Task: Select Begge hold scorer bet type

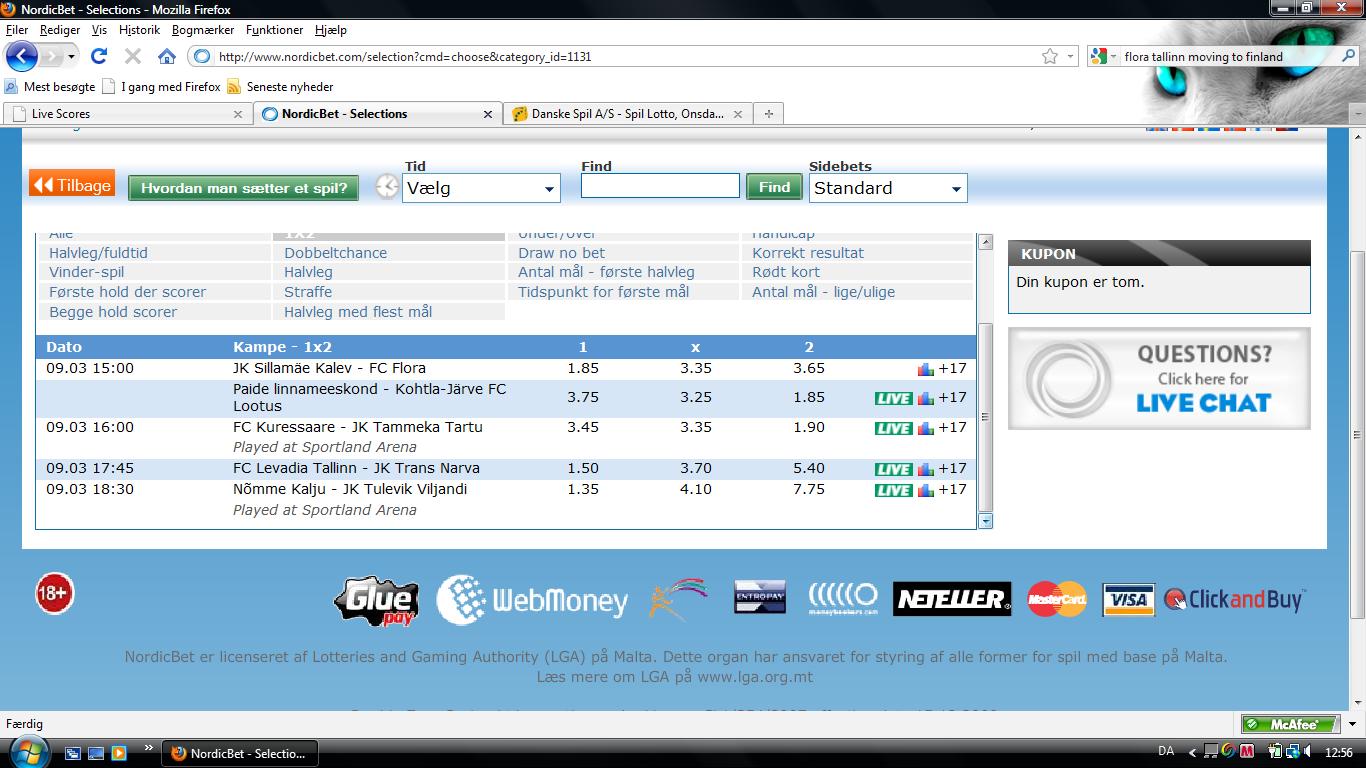Action: [113, 312]
